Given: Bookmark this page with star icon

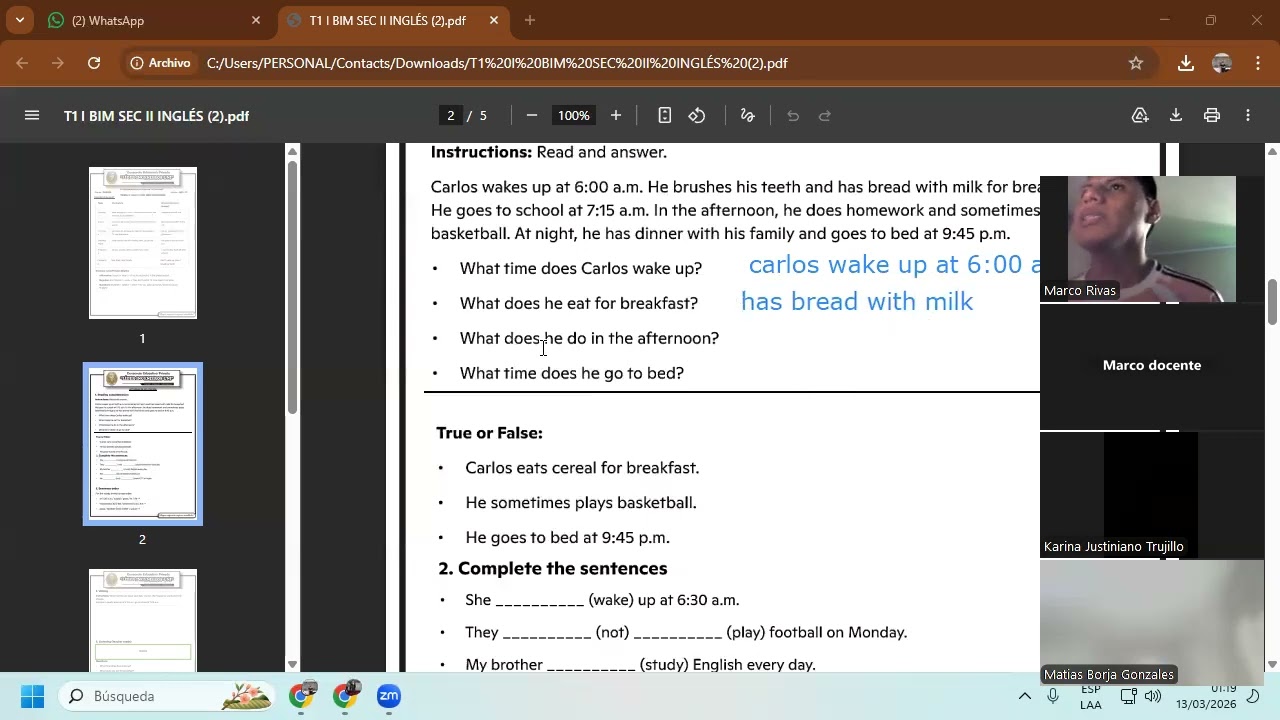Looking at the screenshot, I should pyautogui.click(x=1136, y=63).
